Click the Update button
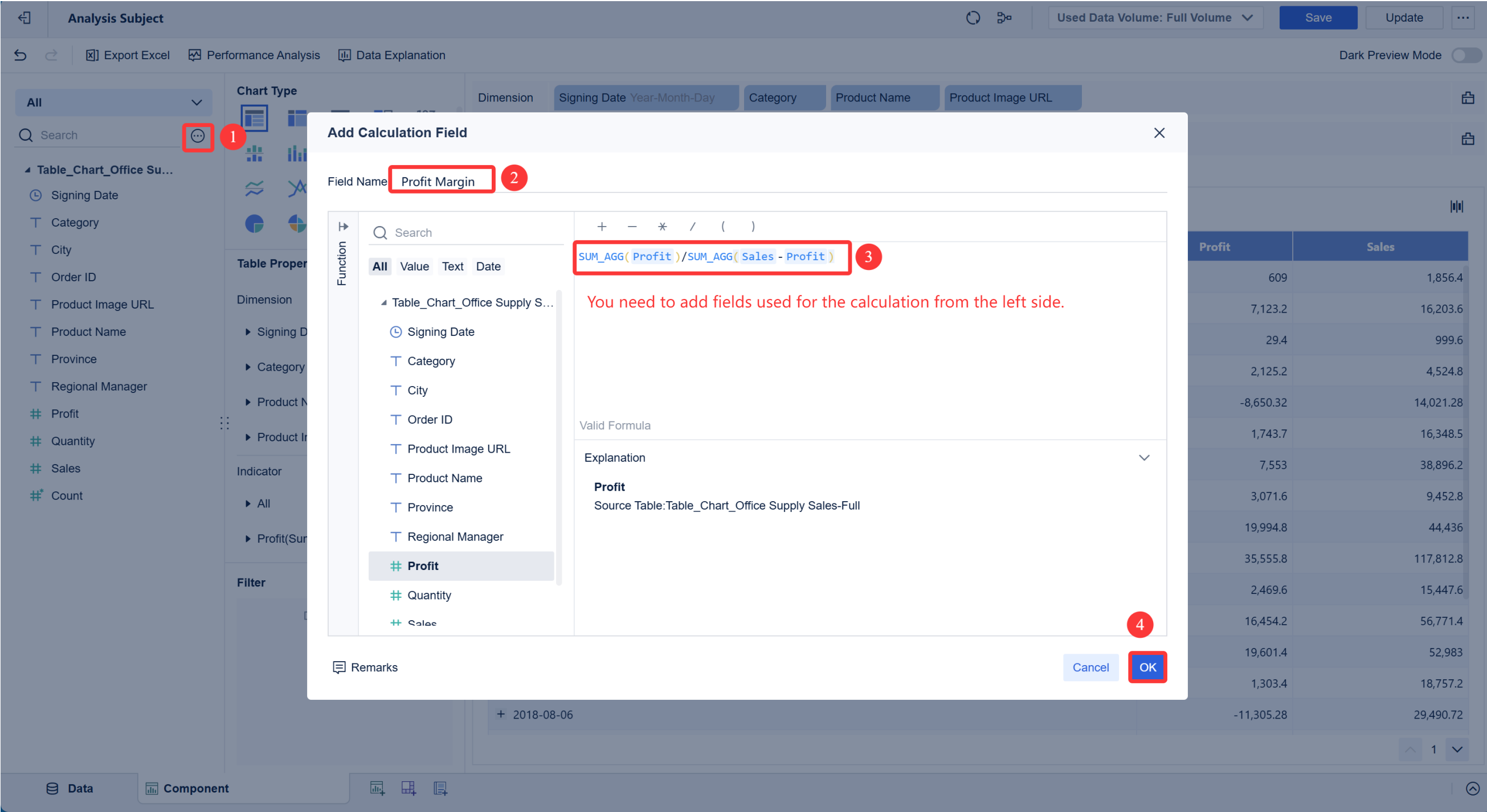The image size is (1487, 812). click(x=1404, y=18)
